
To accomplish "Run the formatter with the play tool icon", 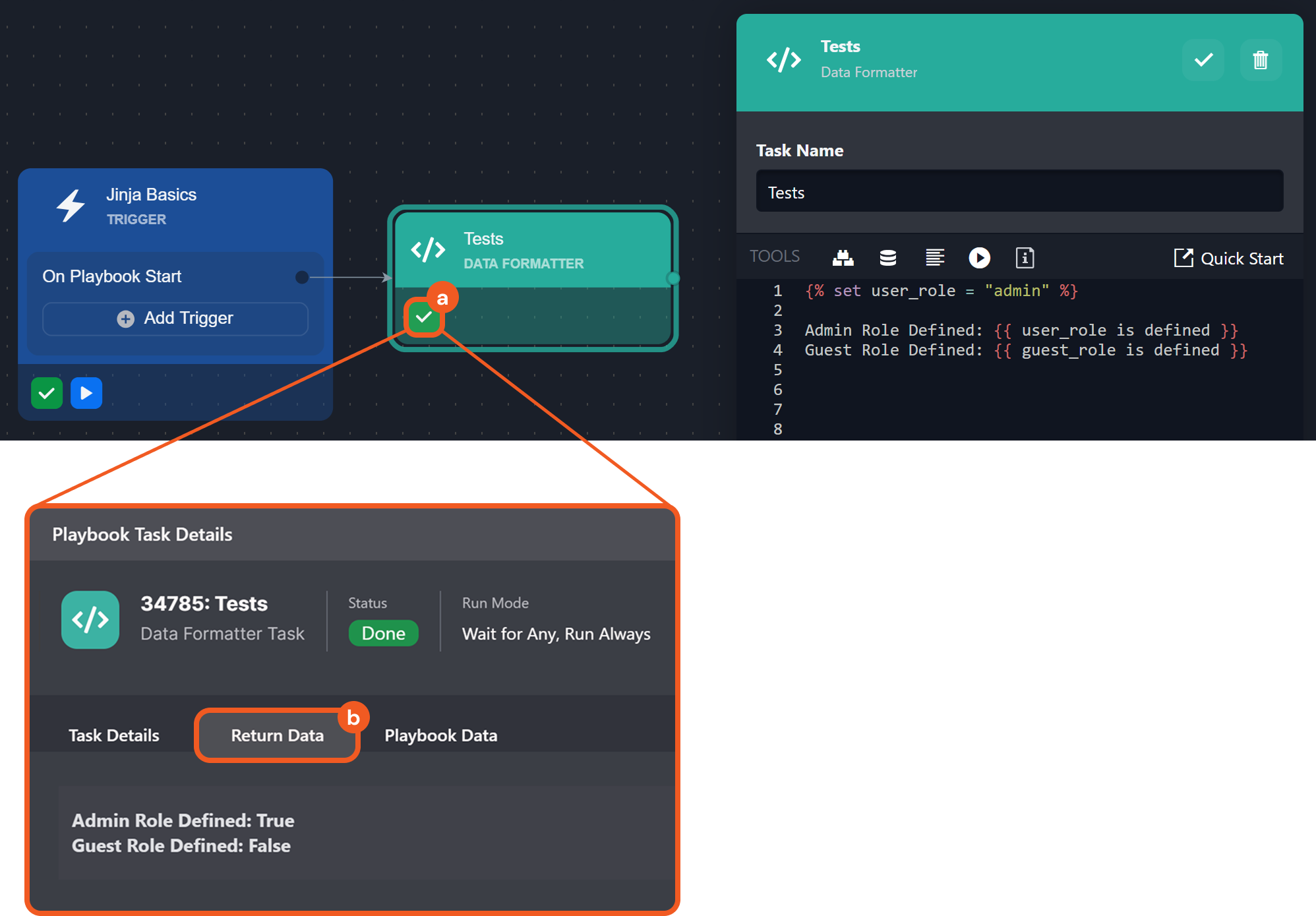I will 979,258.
